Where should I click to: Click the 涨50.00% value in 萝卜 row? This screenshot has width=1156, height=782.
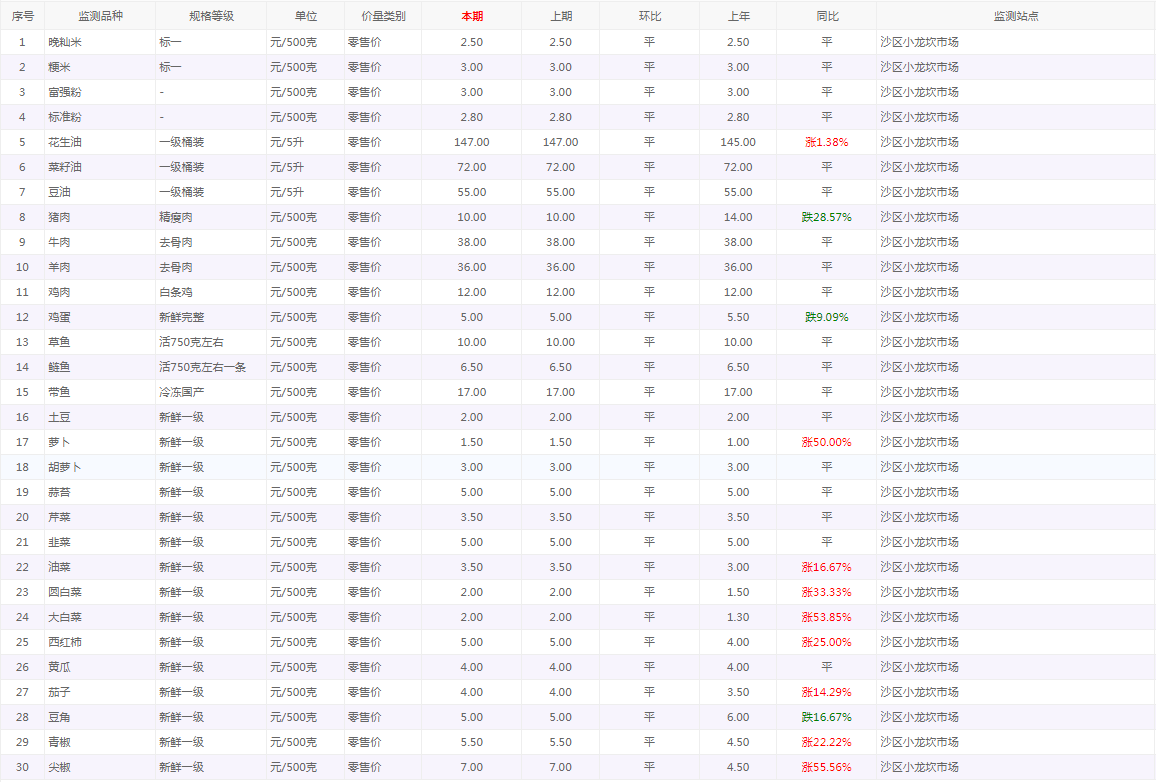pos(826,442)
